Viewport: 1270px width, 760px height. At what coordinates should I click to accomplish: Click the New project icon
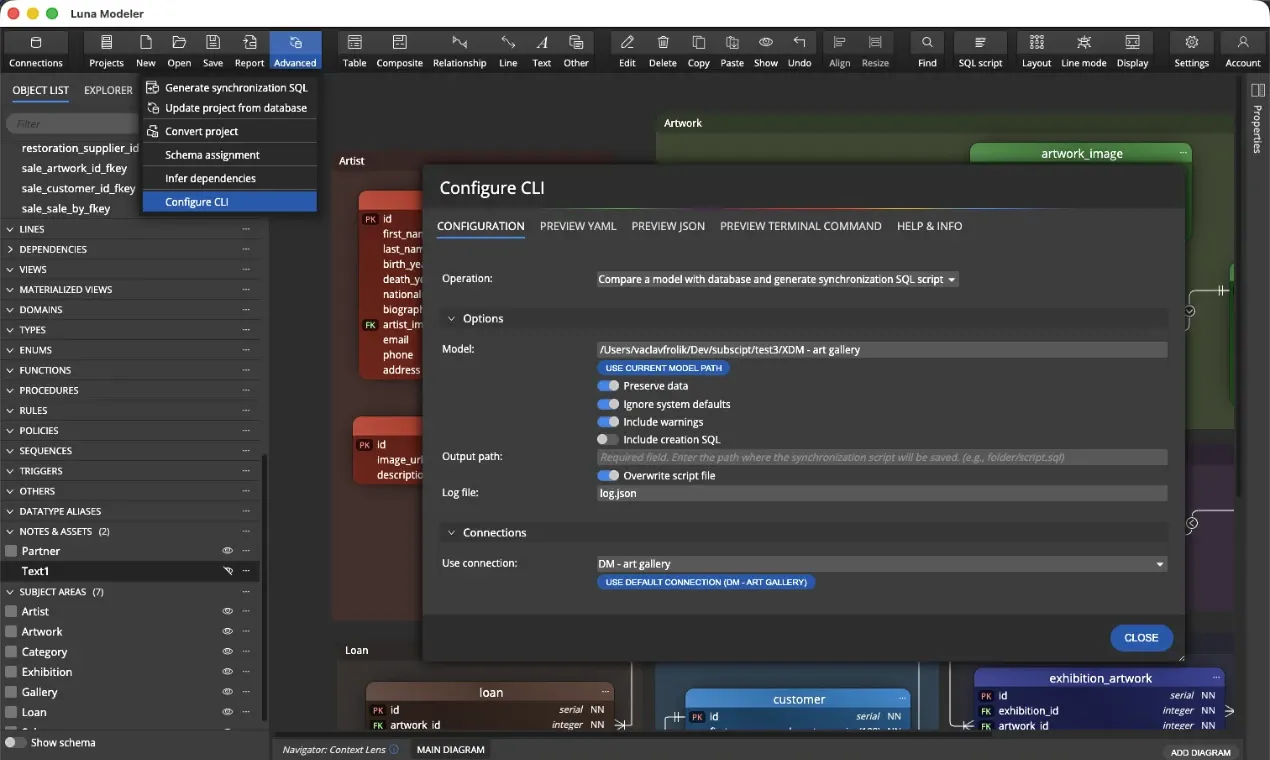(146, 51)
